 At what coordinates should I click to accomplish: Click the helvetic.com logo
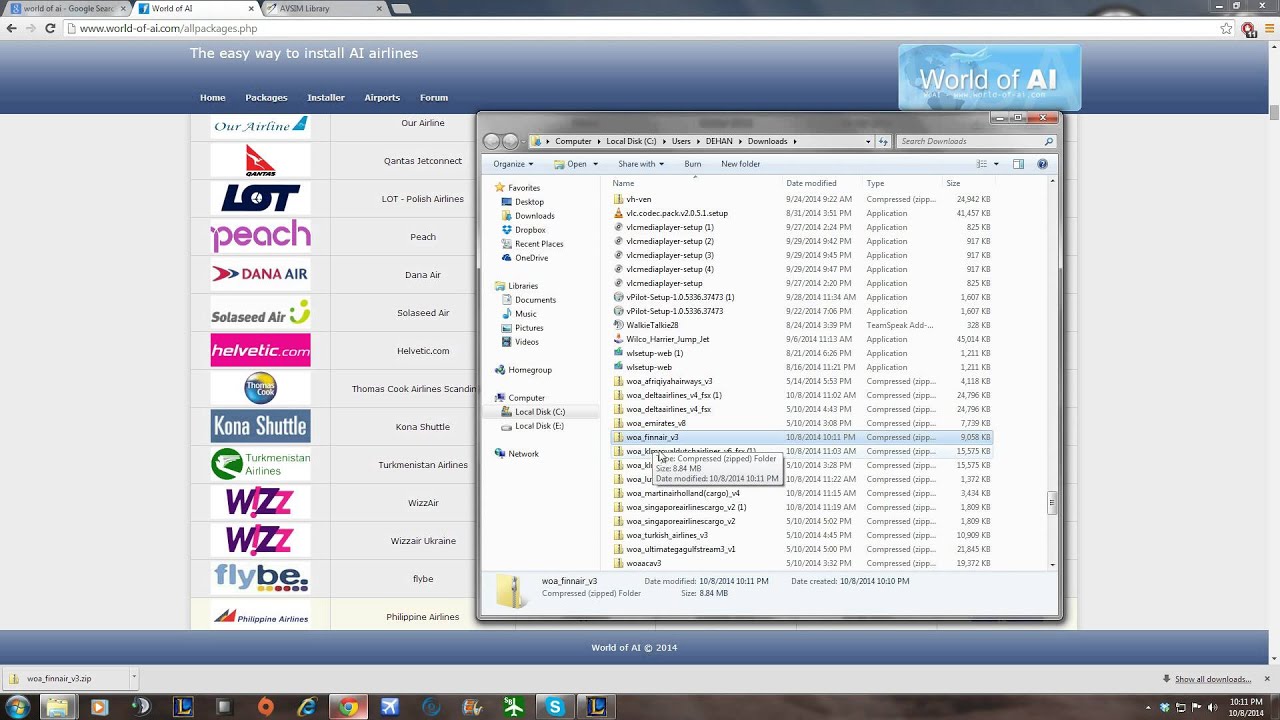click(x=260, y=350)
